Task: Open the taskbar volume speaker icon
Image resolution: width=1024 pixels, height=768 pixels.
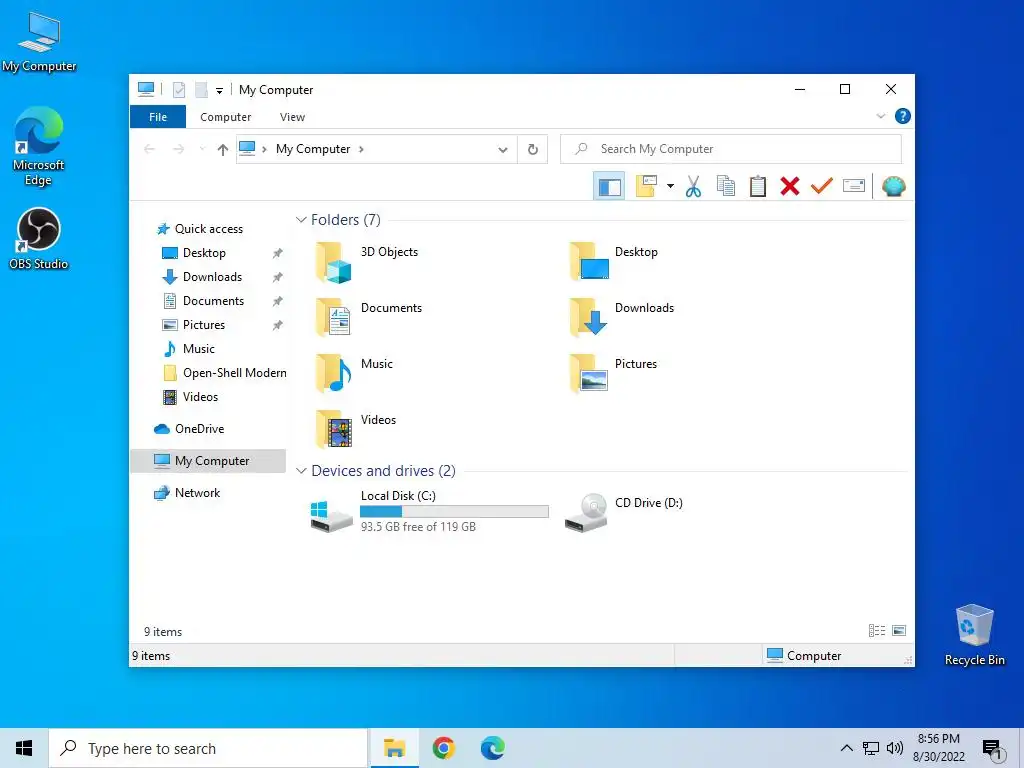Action: point(895,748)
